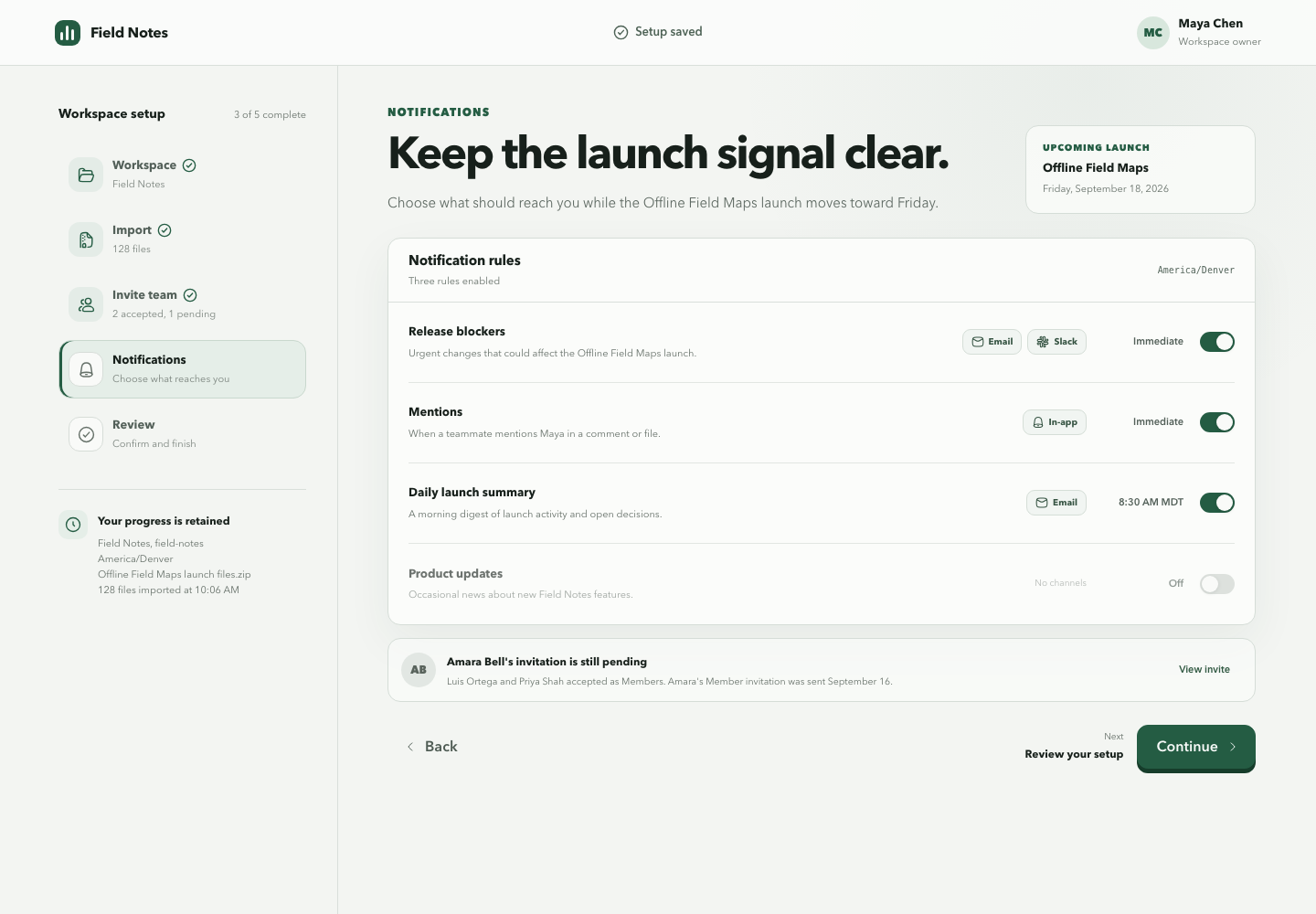Click the Review checkmark step icon

pyautogui.click(x=86, y=434)
